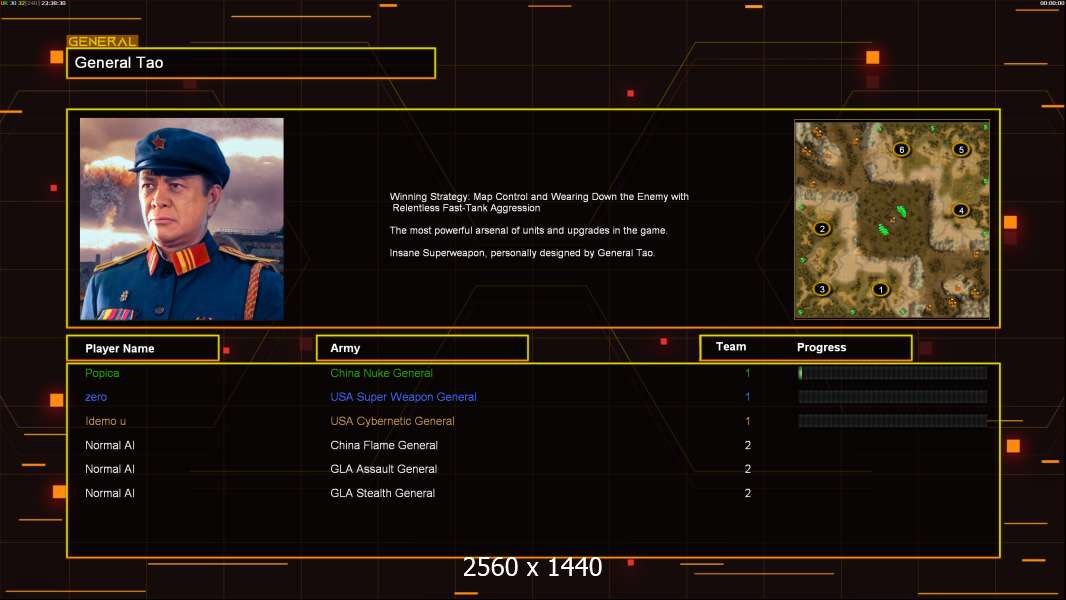The width and height of the screenshot is (1066, 600).
Task: Click General Tao's portrait image
Action: click(182, 219)
